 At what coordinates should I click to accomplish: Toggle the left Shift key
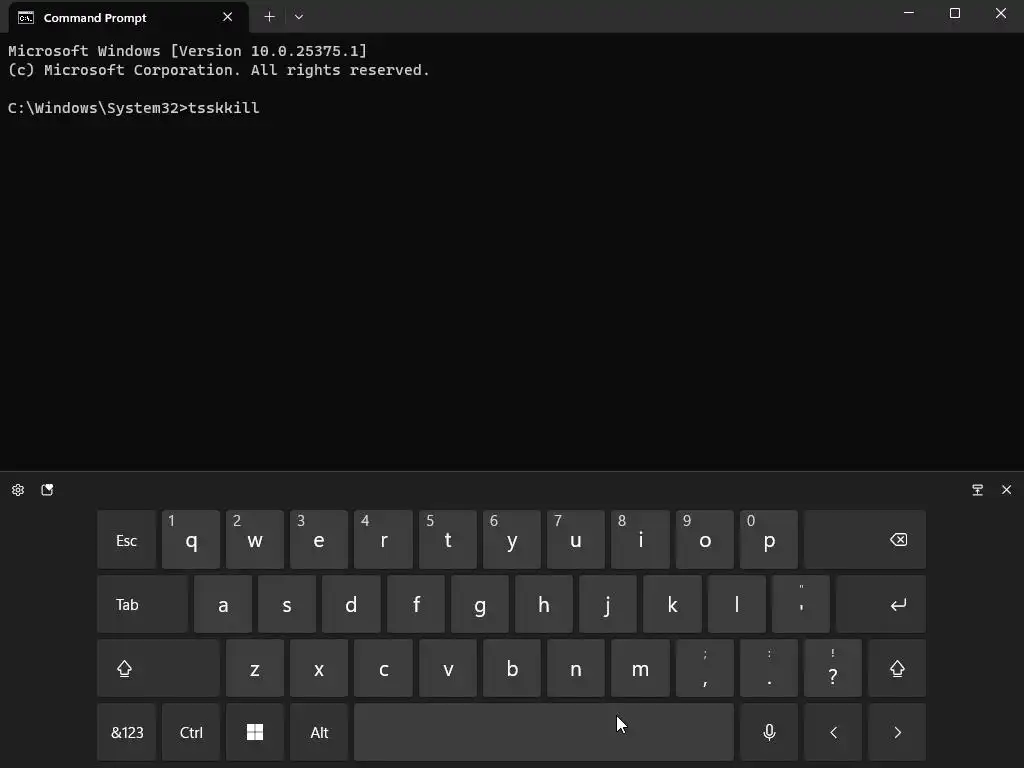pos(158,668)
